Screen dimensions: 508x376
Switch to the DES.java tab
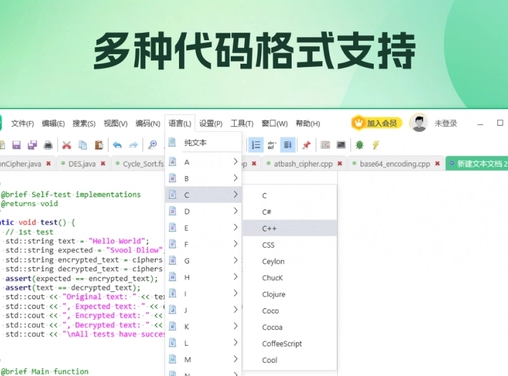tap(82, 164)
